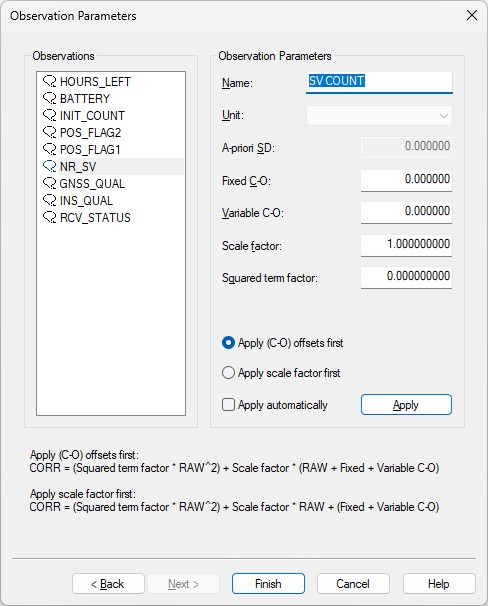Cancel the Observation Parameters dialog
The height and width of the screenshot is (606, 488).
point(353,584)
